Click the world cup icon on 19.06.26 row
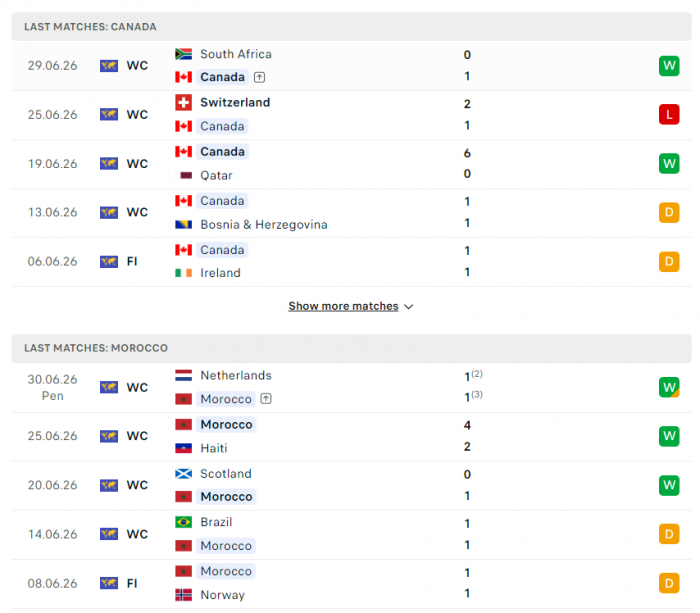 (109, 164)
